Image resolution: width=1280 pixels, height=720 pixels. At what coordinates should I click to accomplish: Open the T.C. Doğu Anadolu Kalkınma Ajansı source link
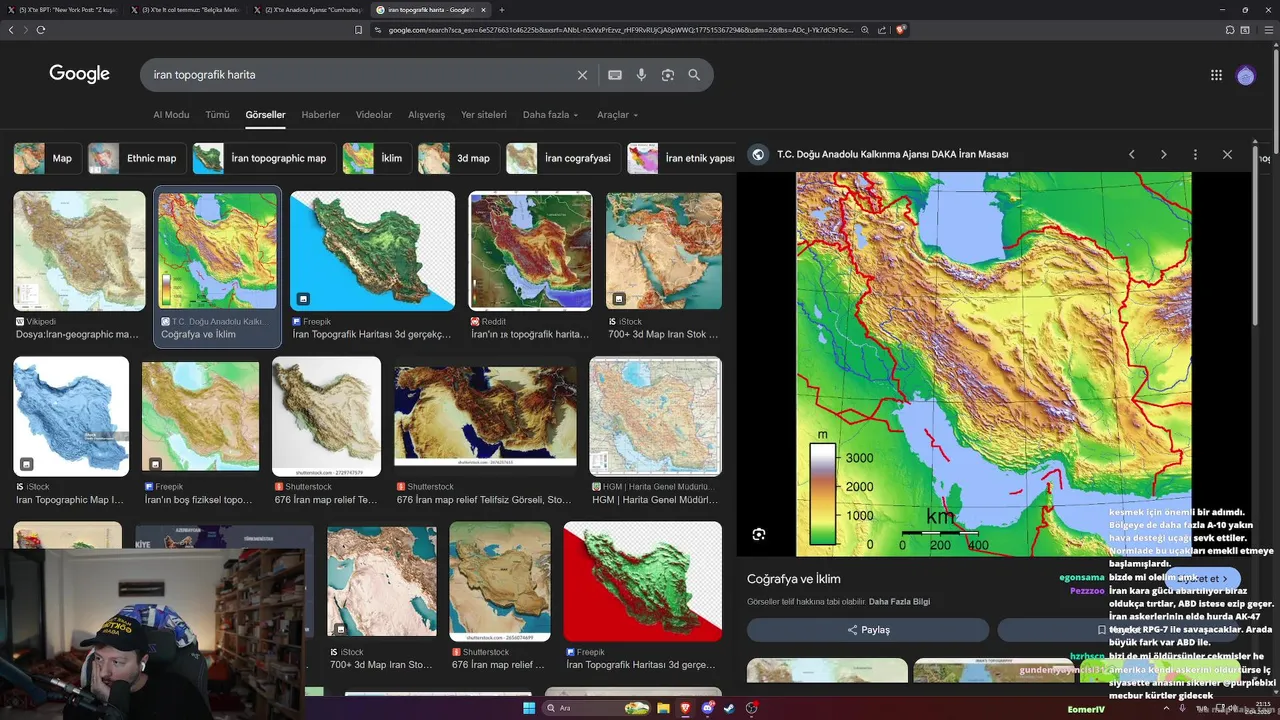click(892, 154)
